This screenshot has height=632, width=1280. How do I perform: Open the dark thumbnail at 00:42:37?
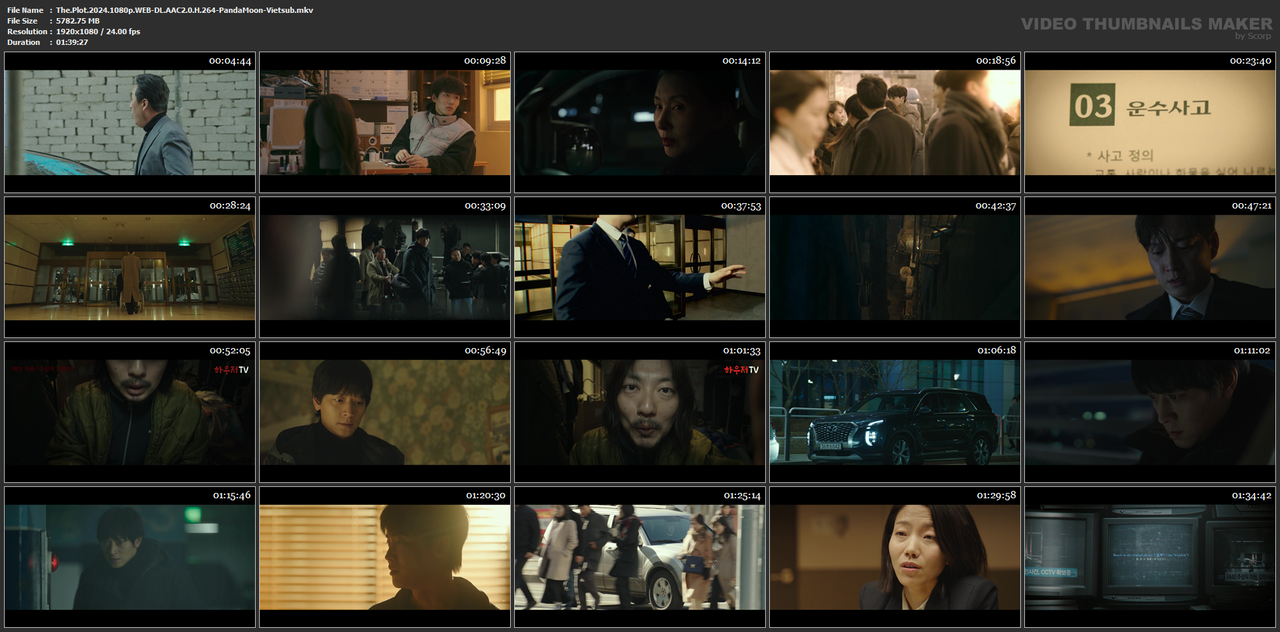point(895,267)
